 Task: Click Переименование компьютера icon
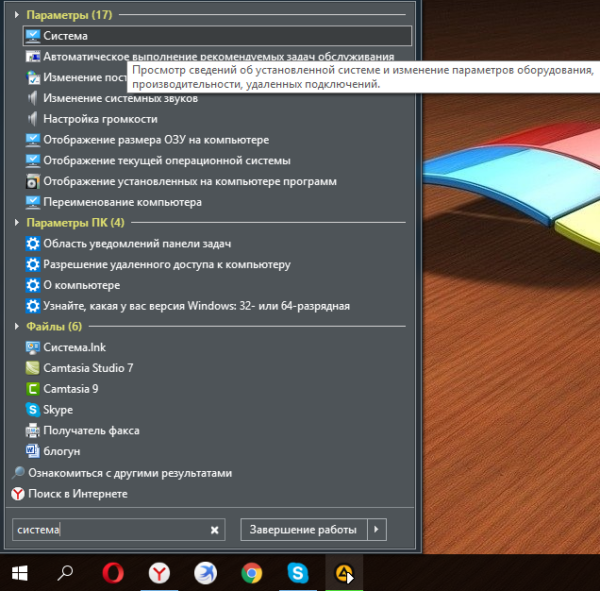click(x=33, y=202)
